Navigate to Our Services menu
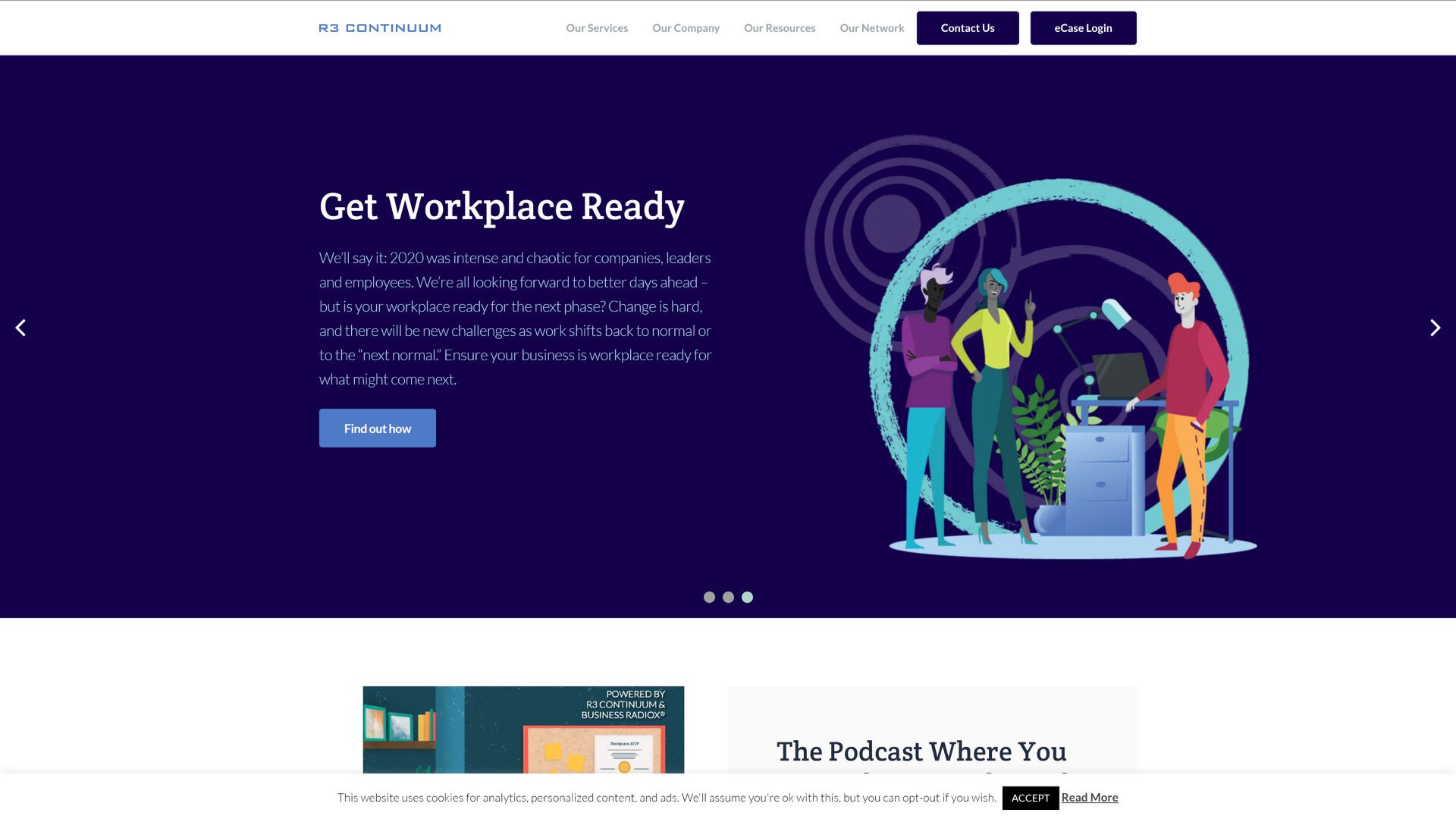 pyautogui.click(x=597, y=28)
